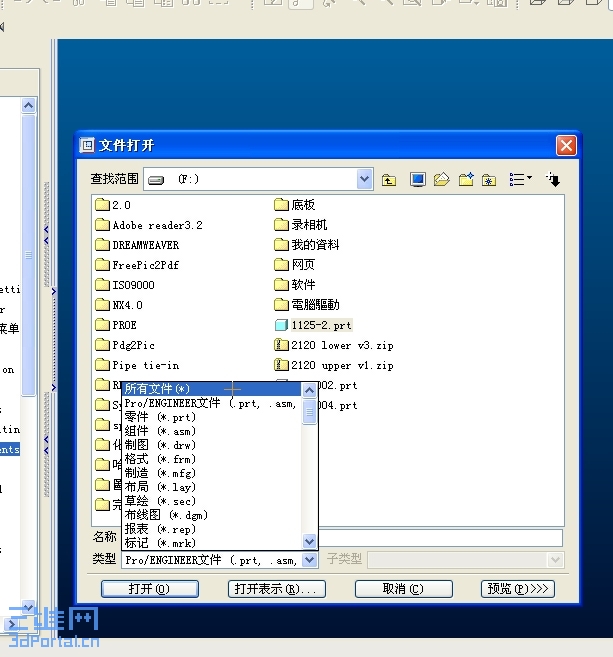Click type list scroll up arrow

coord(309,391)
